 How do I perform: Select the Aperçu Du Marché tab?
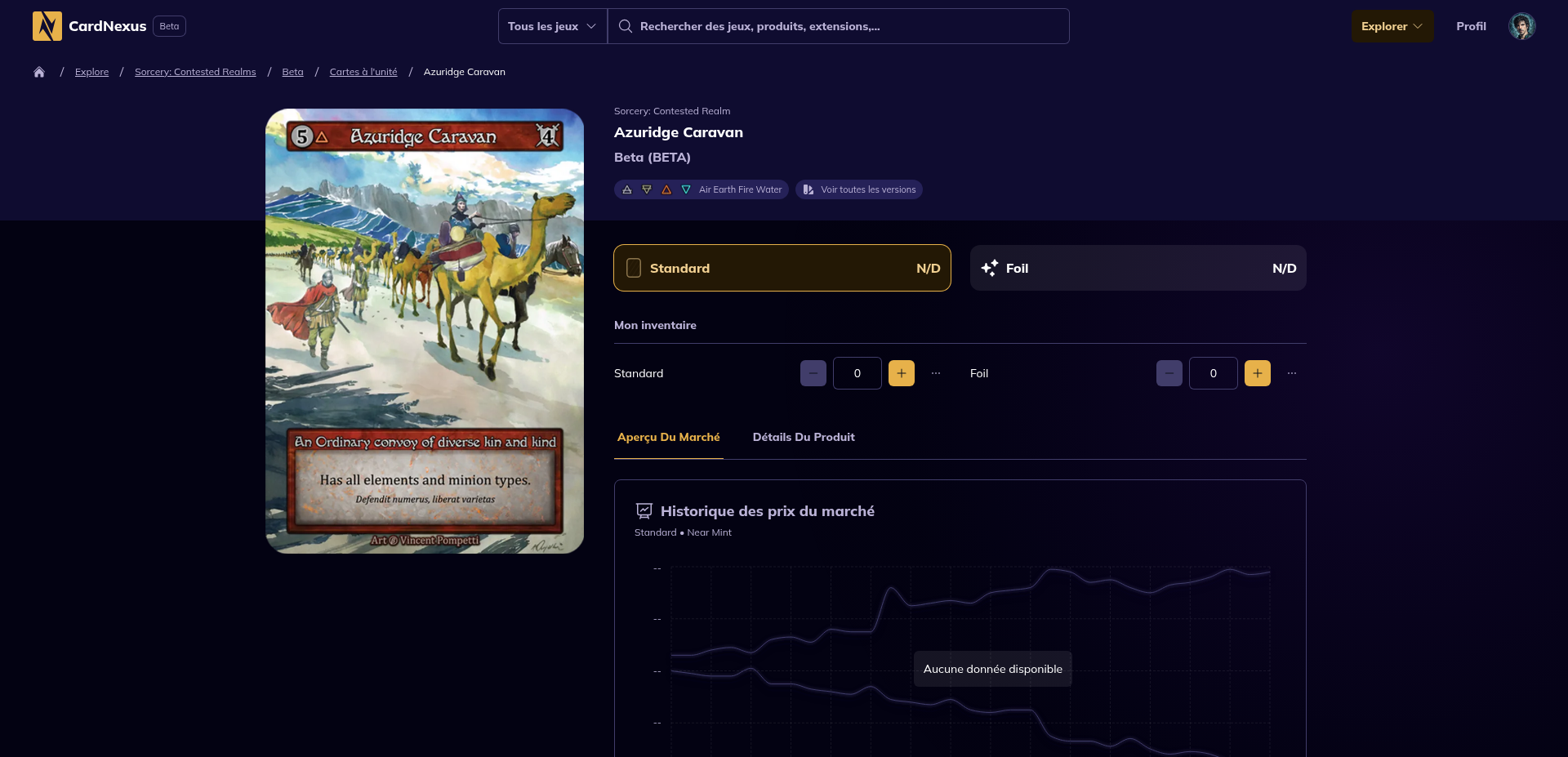[x=668, y=437]
